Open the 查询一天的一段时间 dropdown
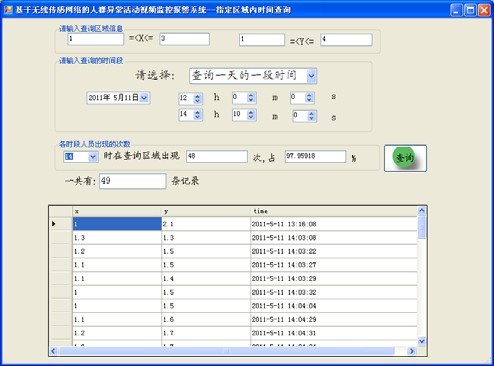494x366 pixels. coord(311,76)
